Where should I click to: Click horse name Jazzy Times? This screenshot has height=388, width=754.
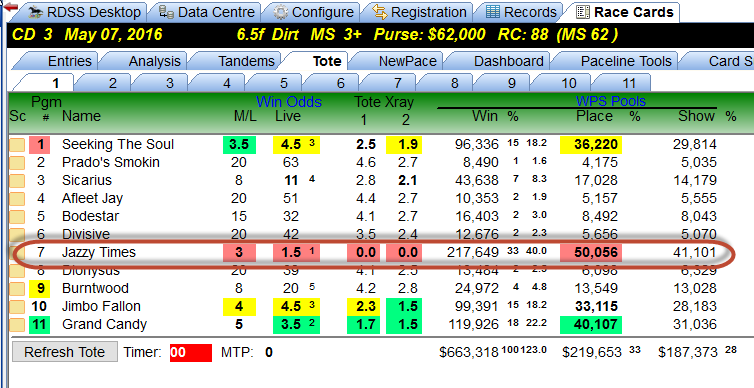click(x=99, y=252)
